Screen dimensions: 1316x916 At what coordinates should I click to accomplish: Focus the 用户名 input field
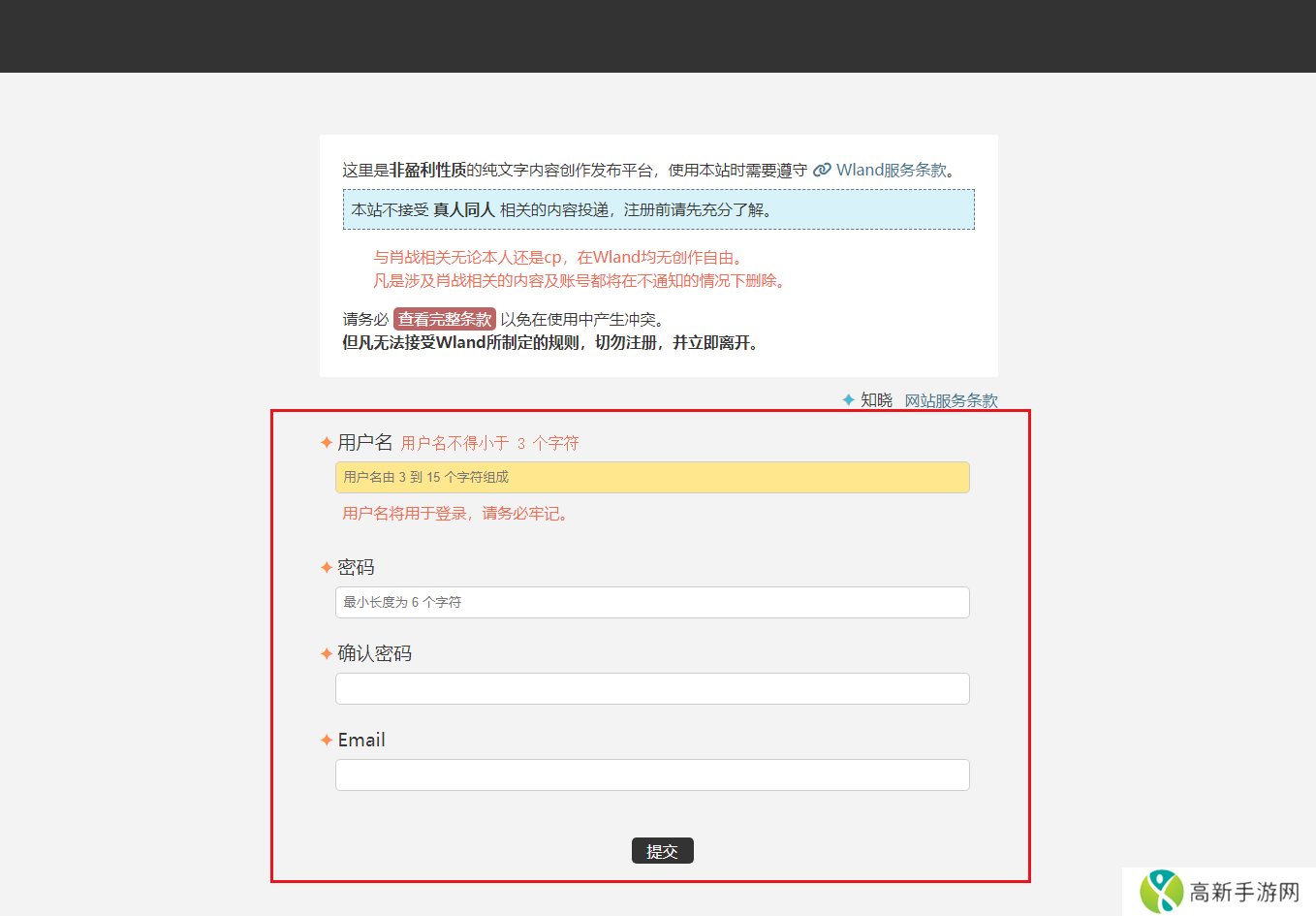coord(652,477)
